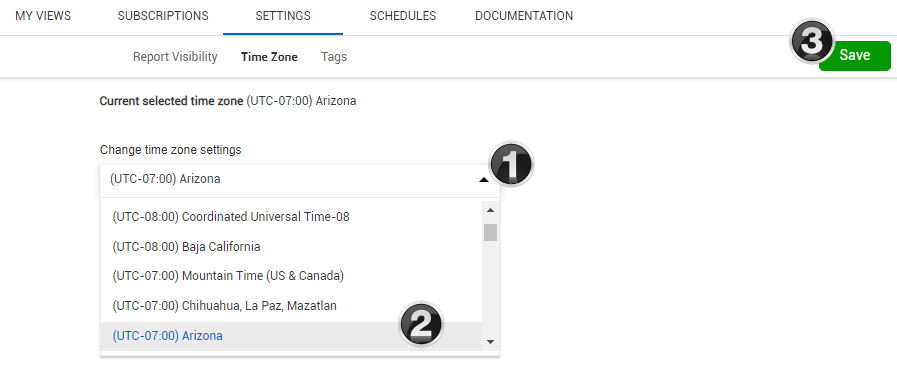This screenshot has height=369, width=897.
Task: Click the dropdown list scroll up arrow
Action: click(x=490, y=210)
